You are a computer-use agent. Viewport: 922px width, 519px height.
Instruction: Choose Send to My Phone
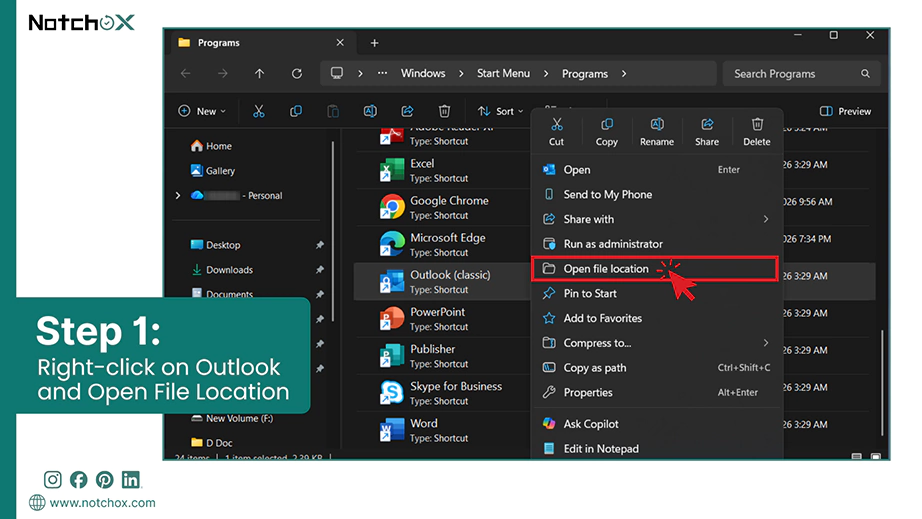pos(657,195)
